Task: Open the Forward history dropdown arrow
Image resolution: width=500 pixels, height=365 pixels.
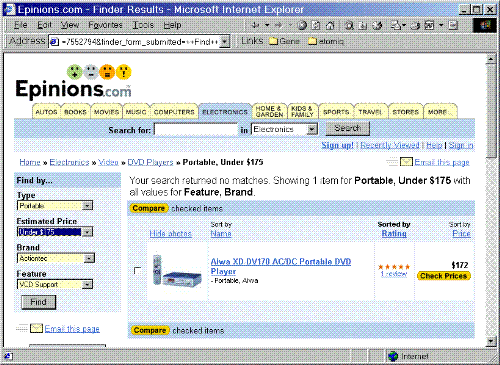Action: [290, 25]
